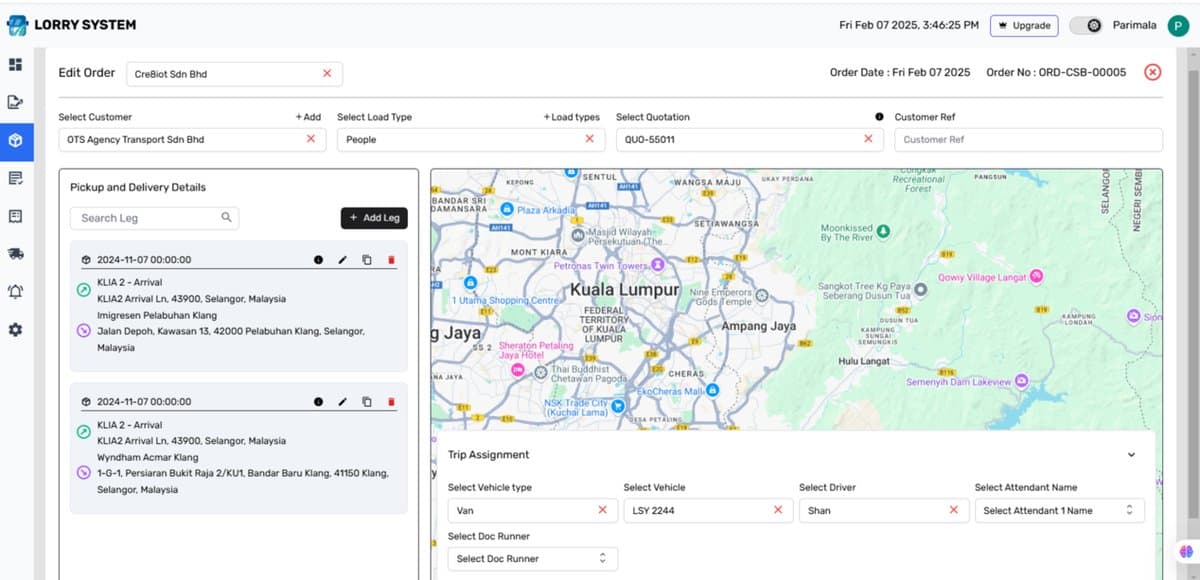Copy the Imigresen Pelabuhan Klang leg
This screenshot has height=580, width=1200.
coord(367,260)
